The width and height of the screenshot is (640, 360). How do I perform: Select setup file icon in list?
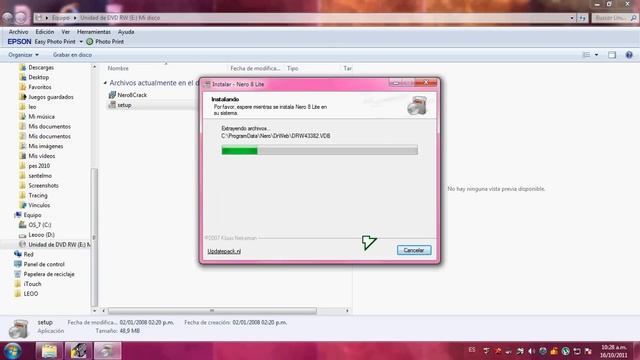pyautogui.click(x=112, y=105)
